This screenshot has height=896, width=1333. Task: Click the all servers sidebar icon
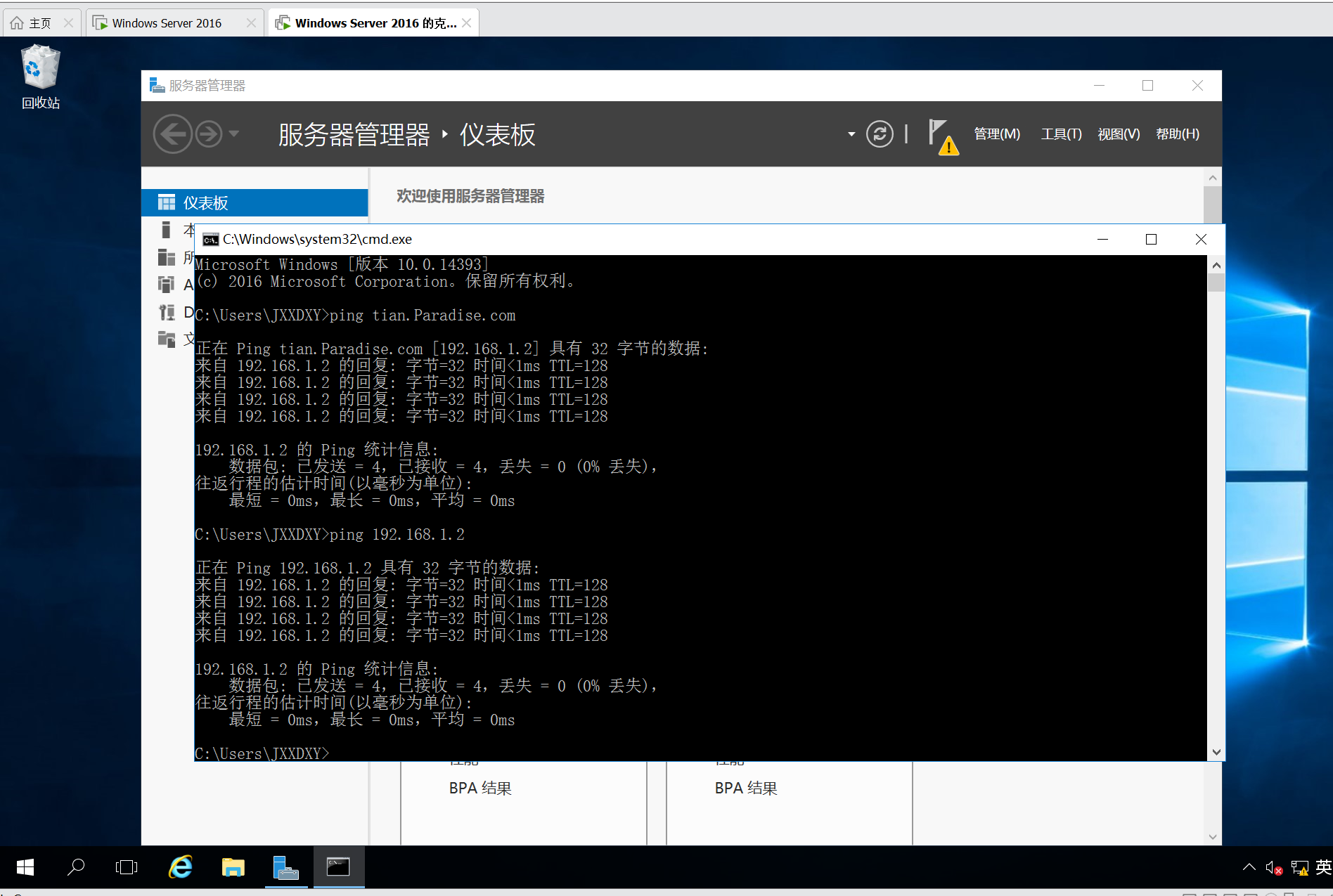pos(167,257)
